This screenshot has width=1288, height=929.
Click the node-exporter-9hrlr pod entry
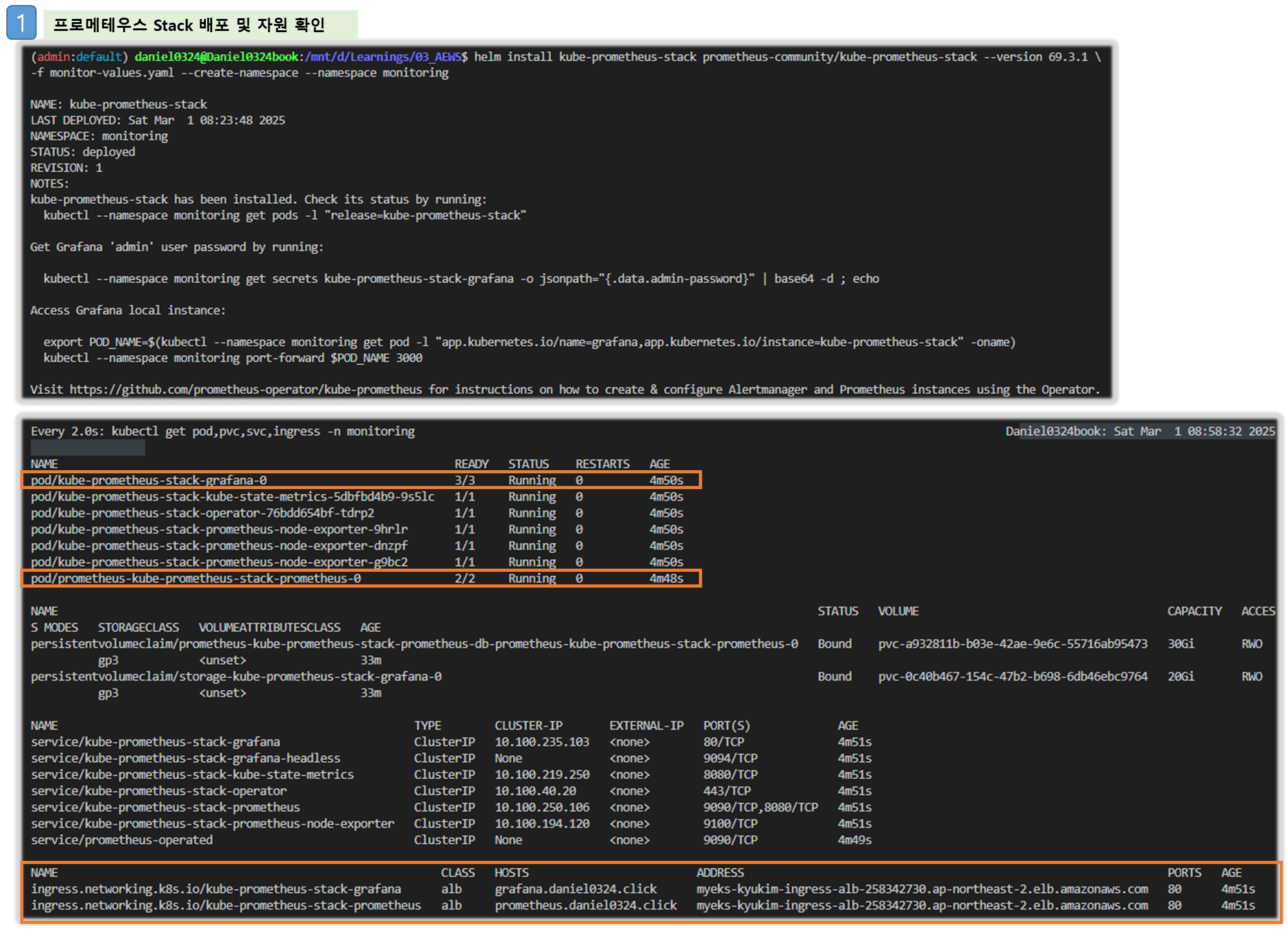[219, 530]
